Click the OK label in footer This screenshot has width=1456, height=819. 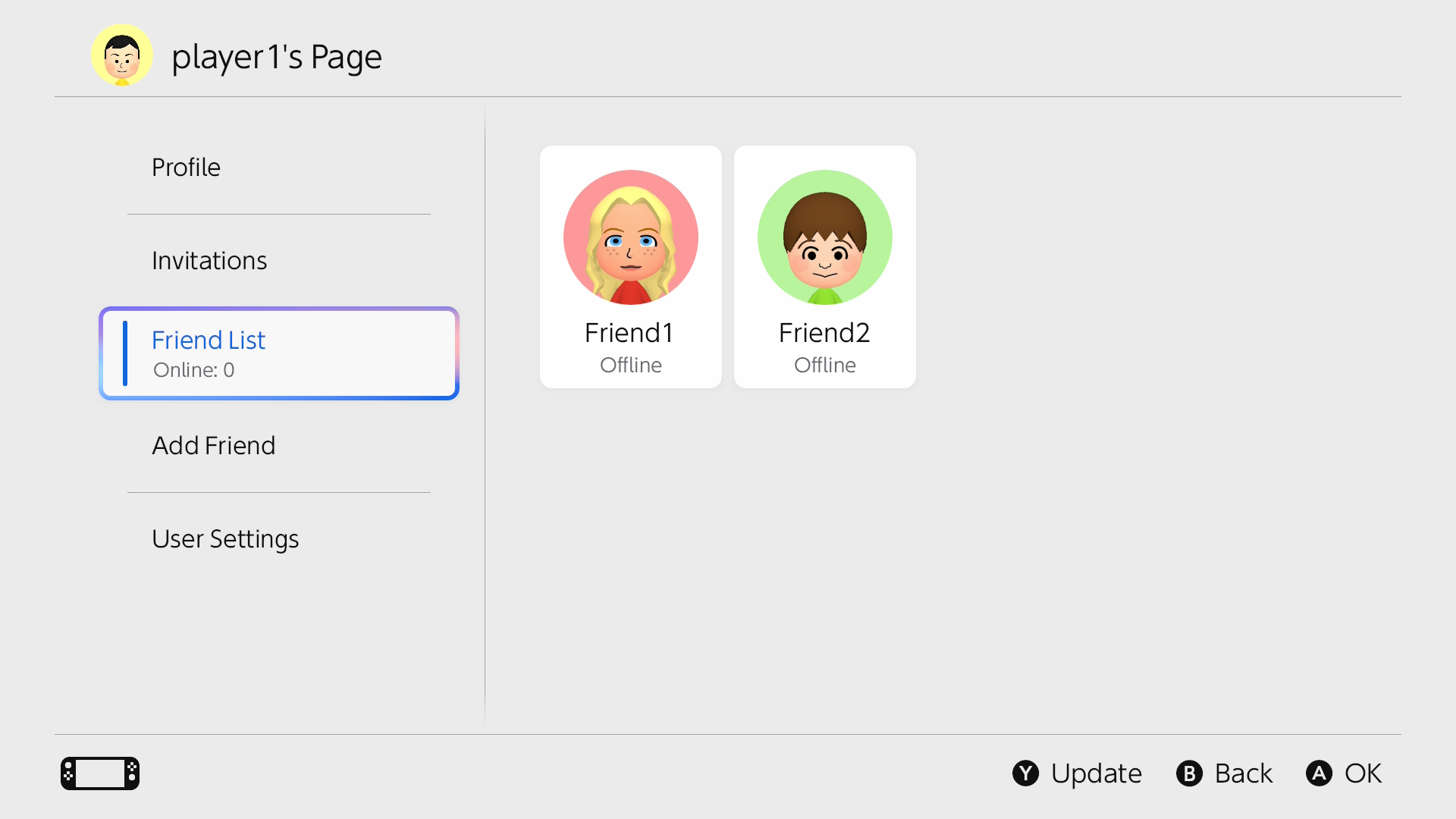pyautogui.click(x=1363, y=773)
